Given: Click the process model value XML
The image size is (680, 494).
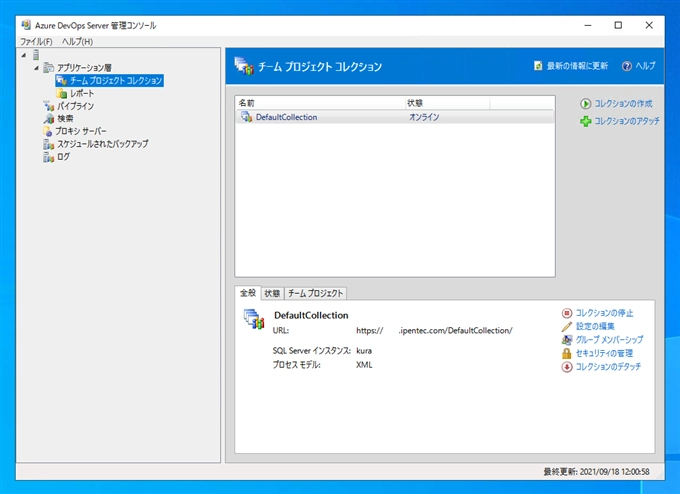Looking at the screenshot, I should 364,365.
